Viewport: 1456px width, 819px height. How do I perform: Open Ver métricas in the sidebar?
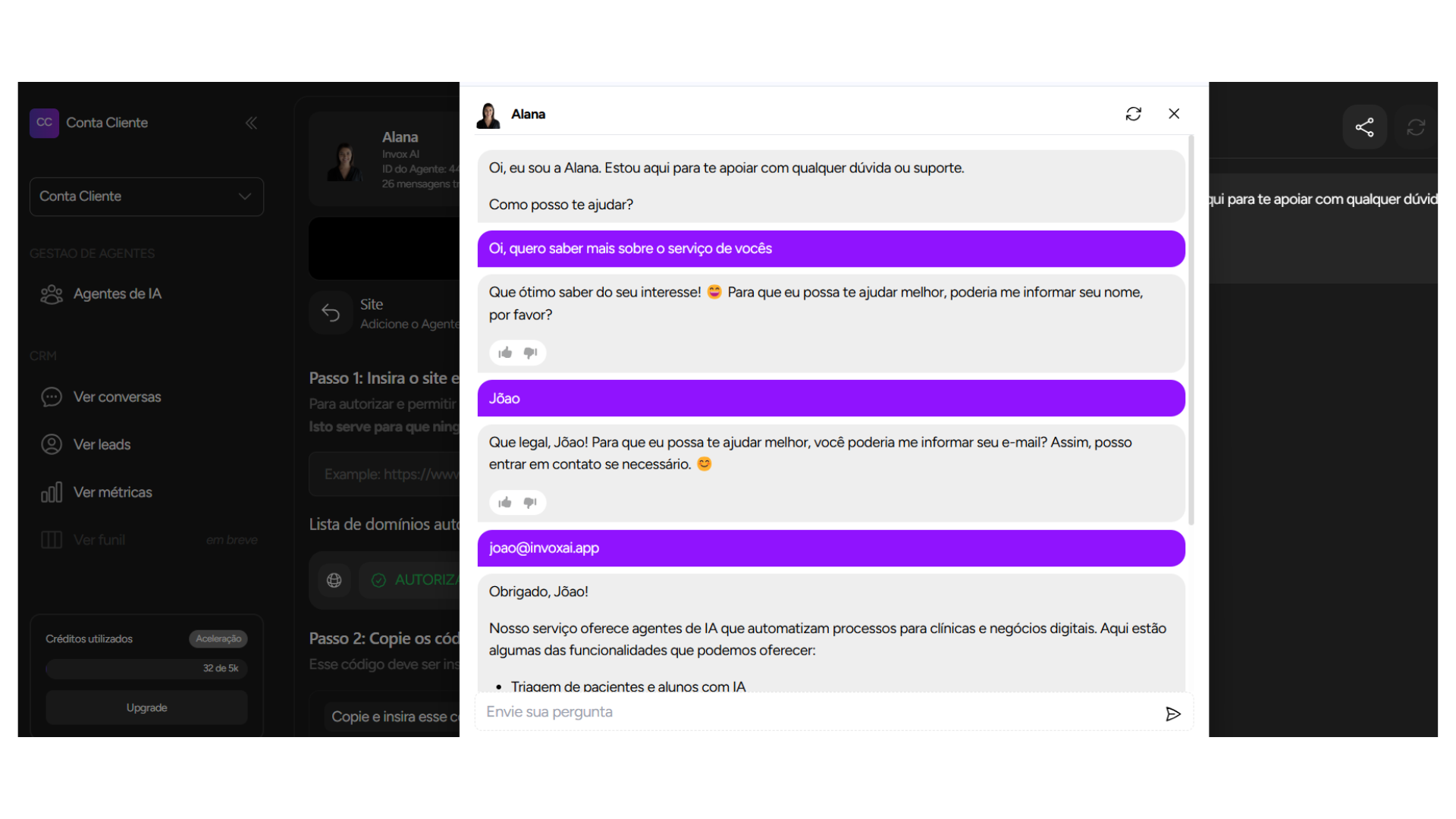click(112, 493)
